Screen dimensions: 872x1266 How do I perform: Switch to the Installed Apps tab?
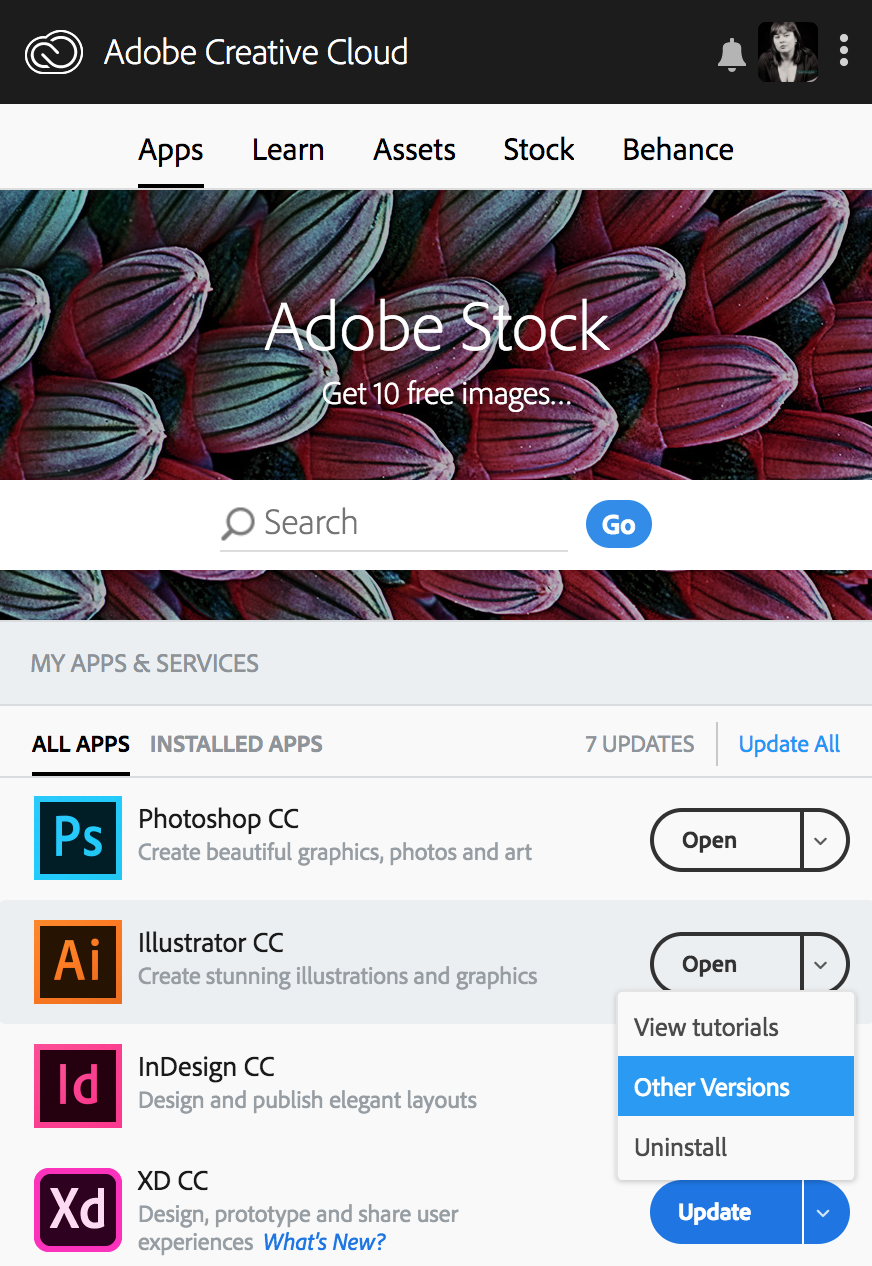point(236,744)
